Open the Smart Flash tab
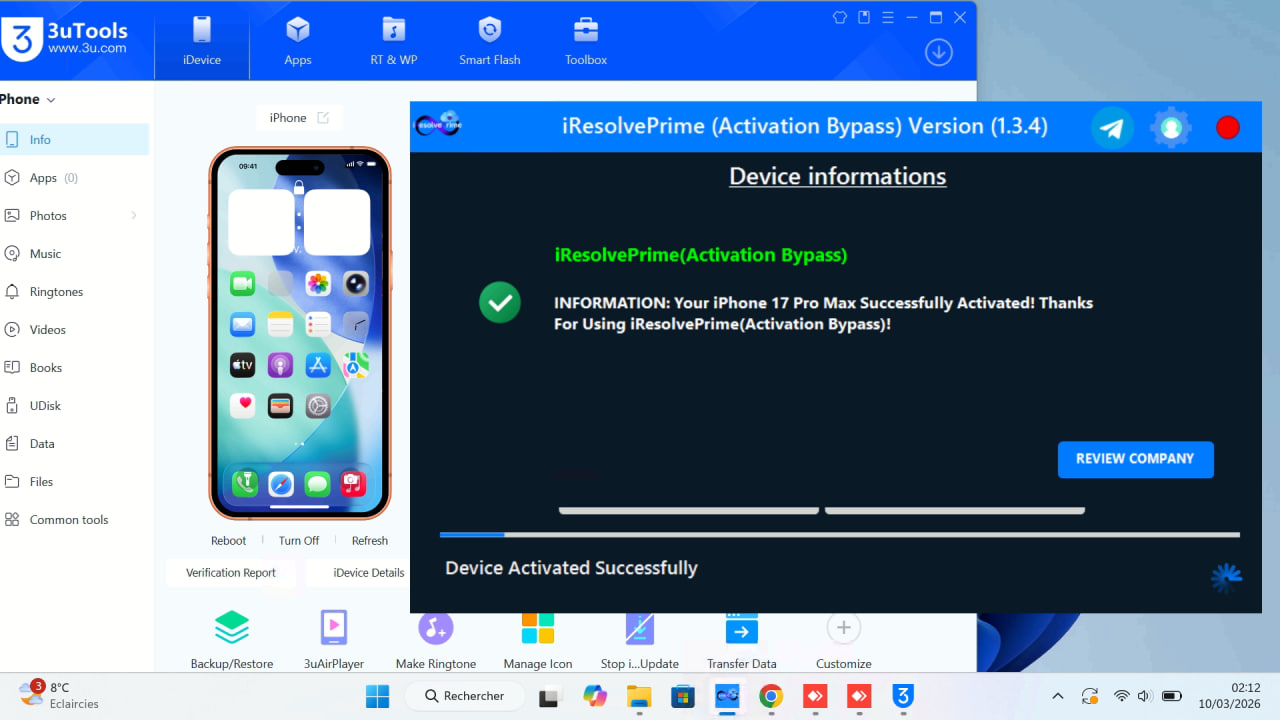 [x=490, y=41]
